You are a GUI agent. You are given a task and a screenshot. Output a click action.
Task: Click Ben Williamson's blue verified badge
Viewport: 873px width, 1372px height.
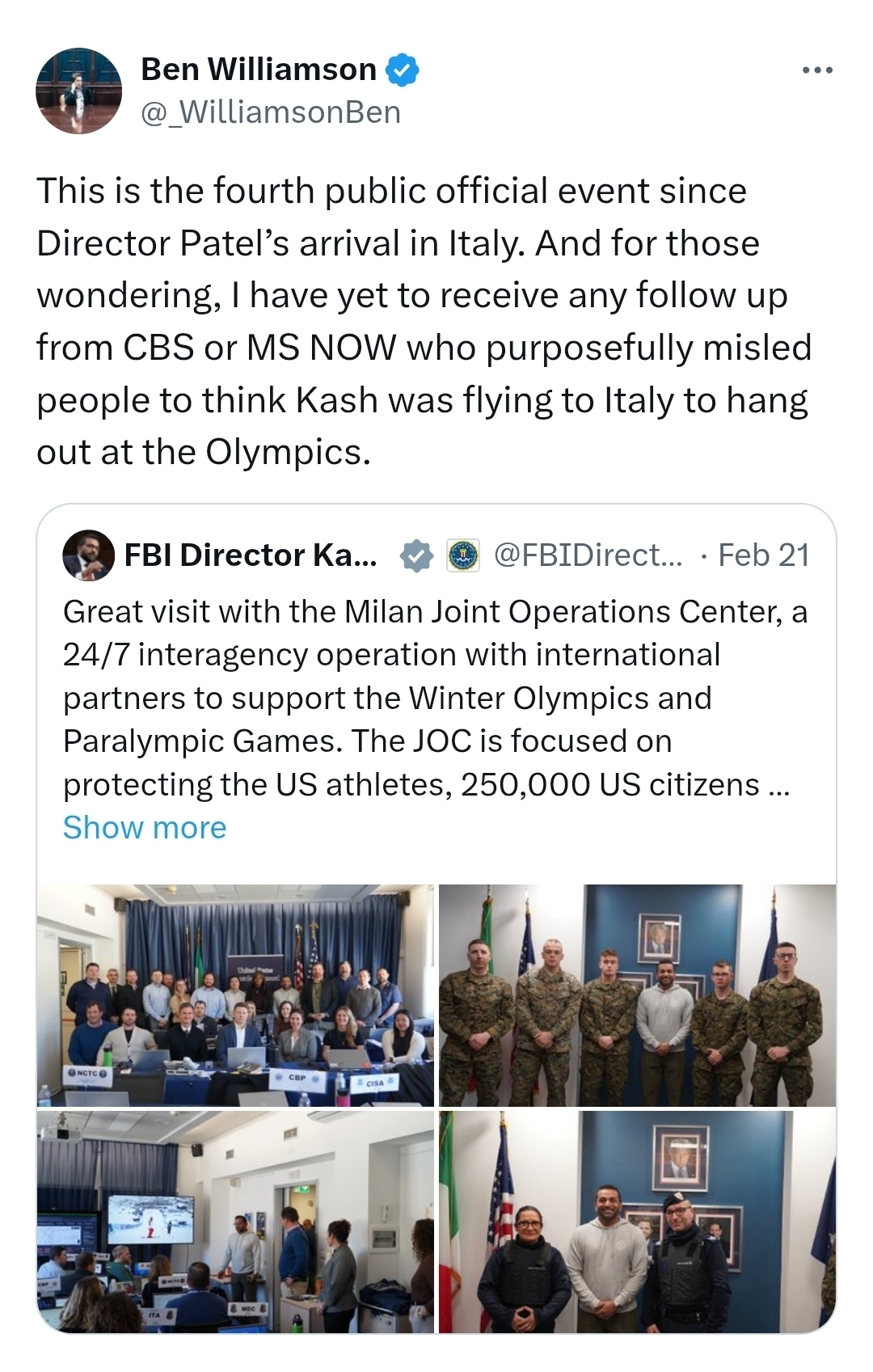tap(402, 70)
